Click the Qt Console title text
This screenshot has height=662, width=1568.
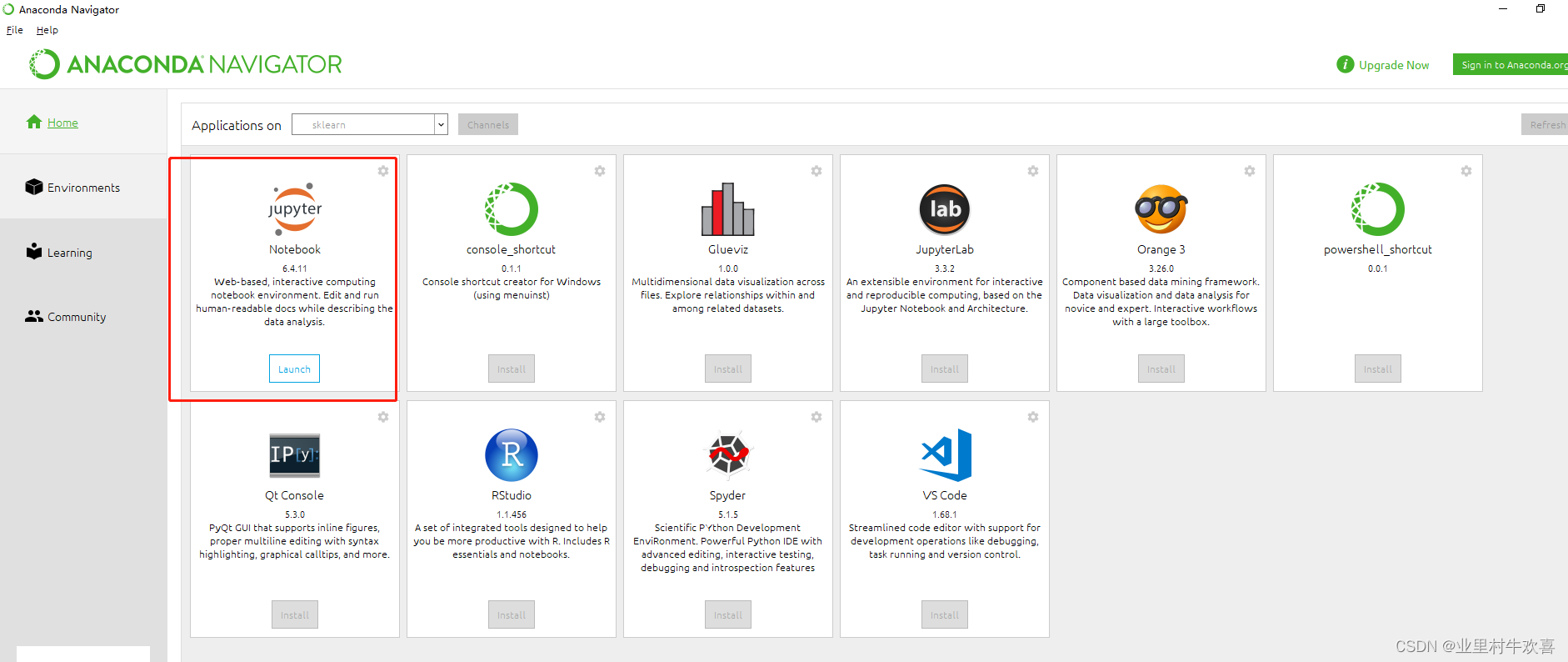pyautogui.click(x=295, y=495)
